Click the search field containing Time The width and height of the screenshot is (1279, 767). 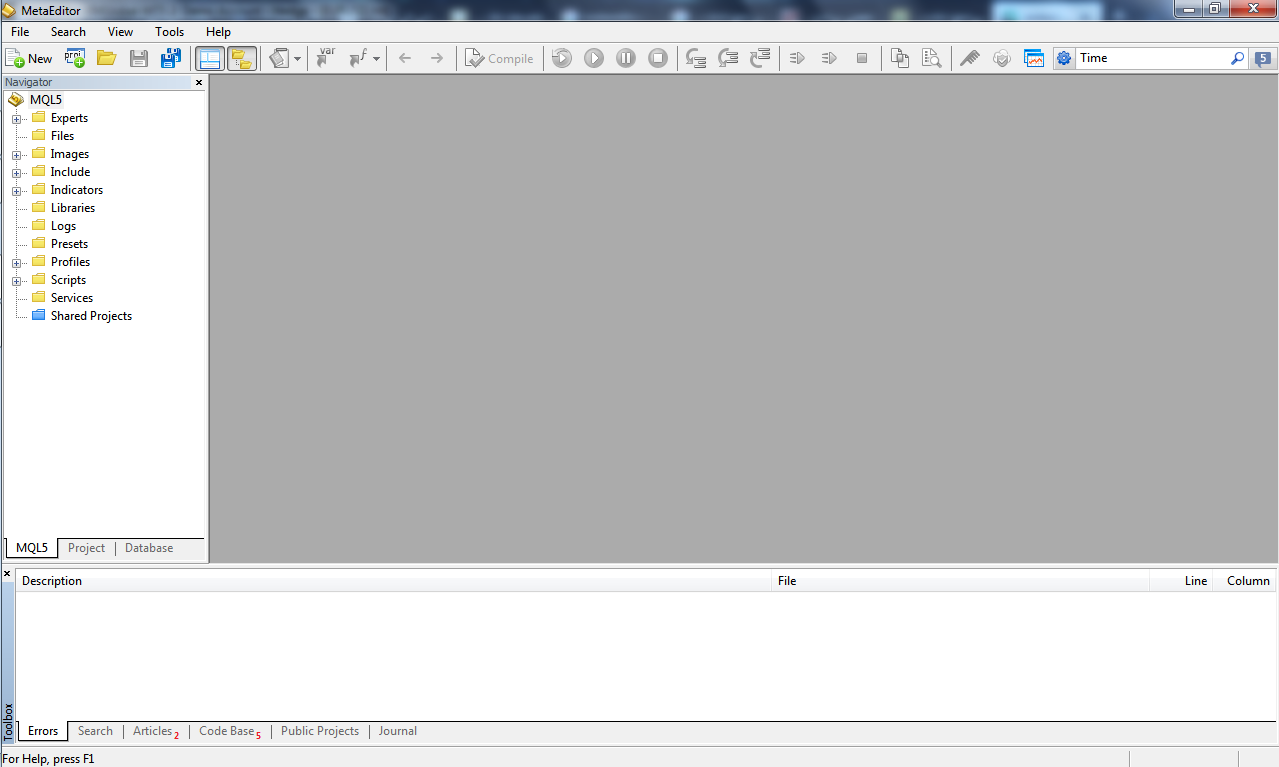point(1150,59)
